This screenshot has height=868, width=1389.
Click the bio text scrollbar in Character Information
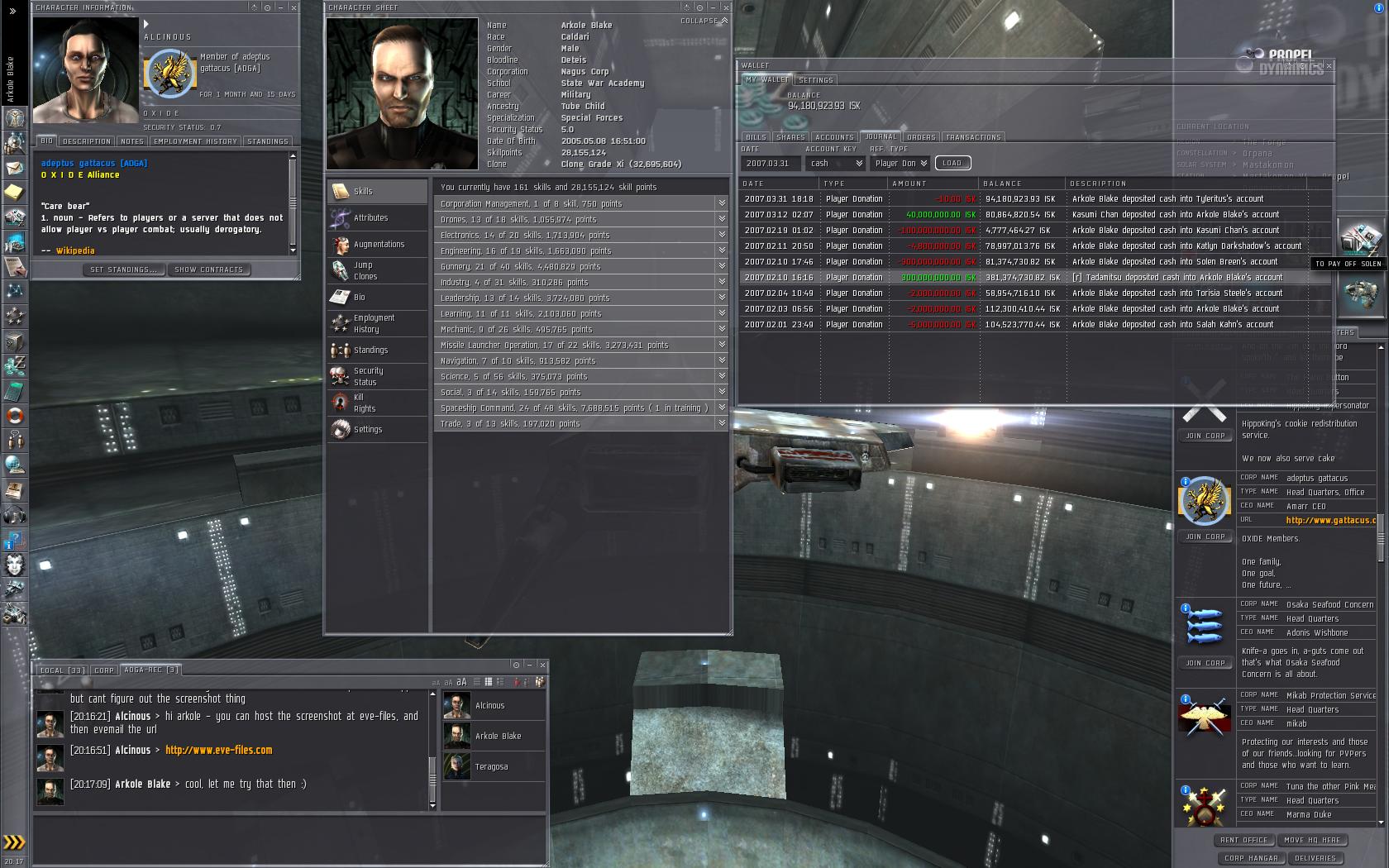pos(293,203)
